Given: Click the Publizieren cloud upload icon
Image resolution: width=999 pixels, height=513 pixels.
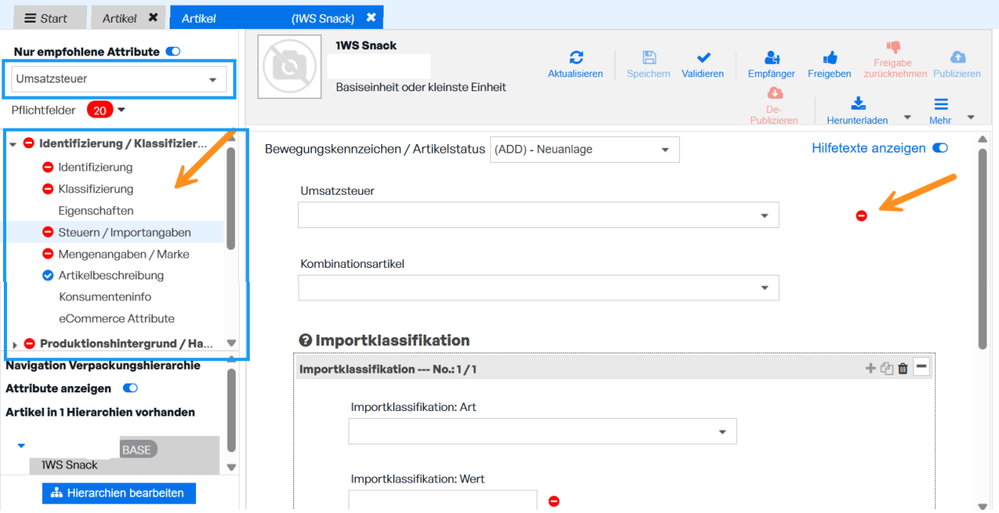Looking at the screenshot, I should (x=957, y=58).
